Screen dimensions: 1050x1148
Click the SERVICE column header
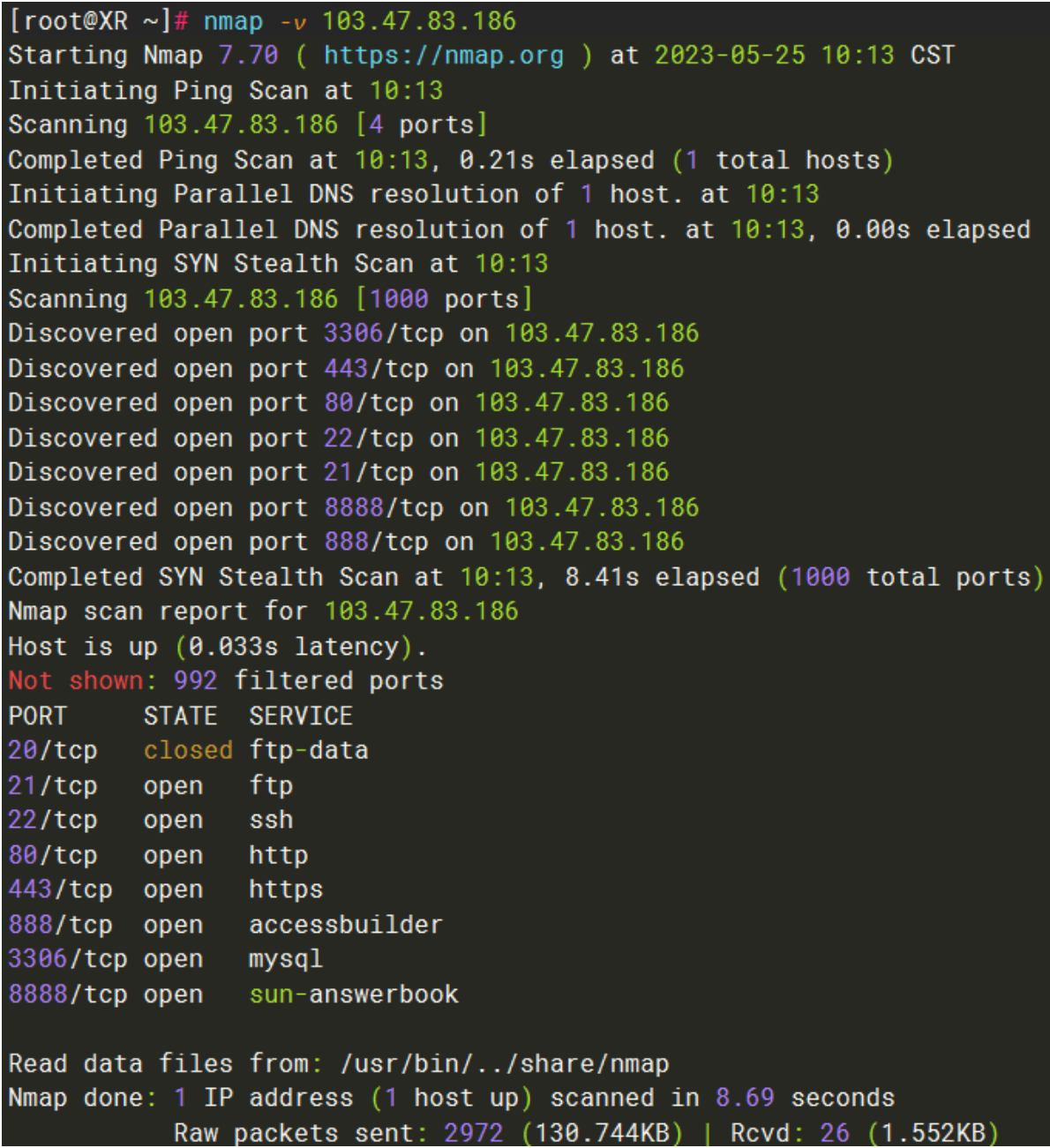[300, 716]
